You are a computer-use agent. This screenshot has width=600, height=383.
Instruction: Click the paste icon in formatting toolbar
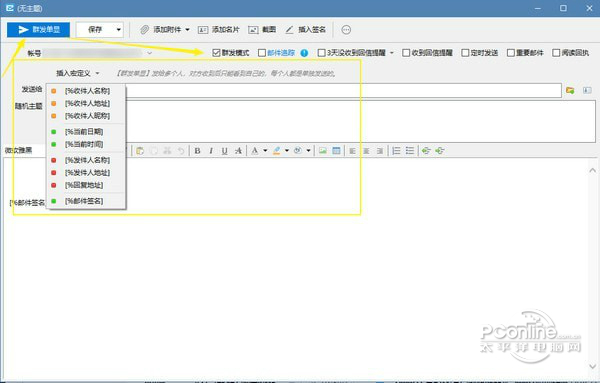(140, 151)
